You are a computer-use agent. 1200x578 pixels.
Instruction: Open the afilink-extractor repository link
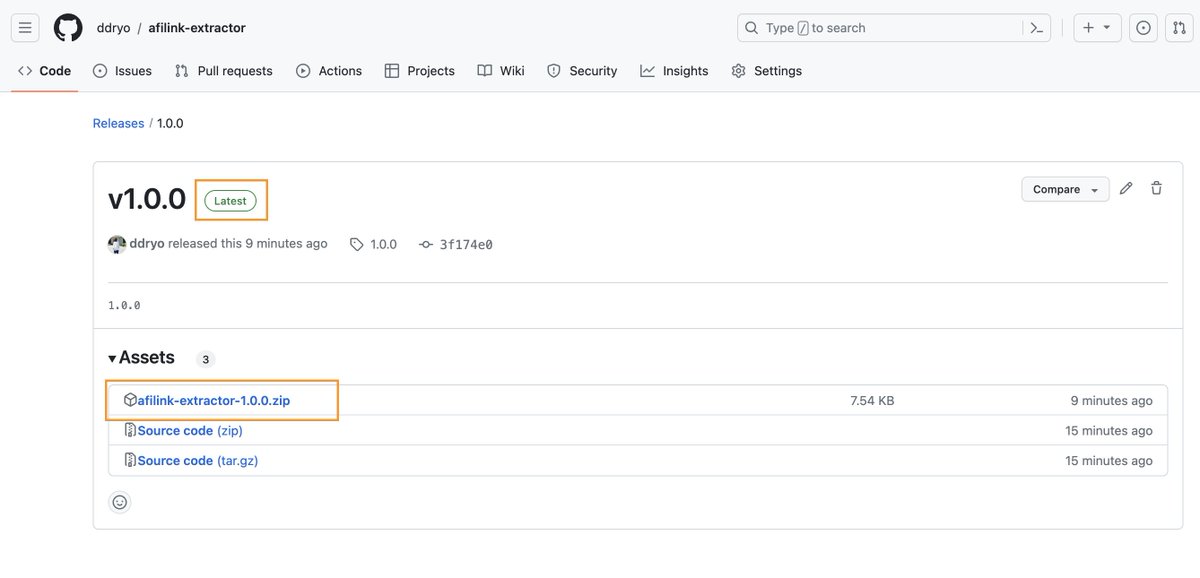197,28
